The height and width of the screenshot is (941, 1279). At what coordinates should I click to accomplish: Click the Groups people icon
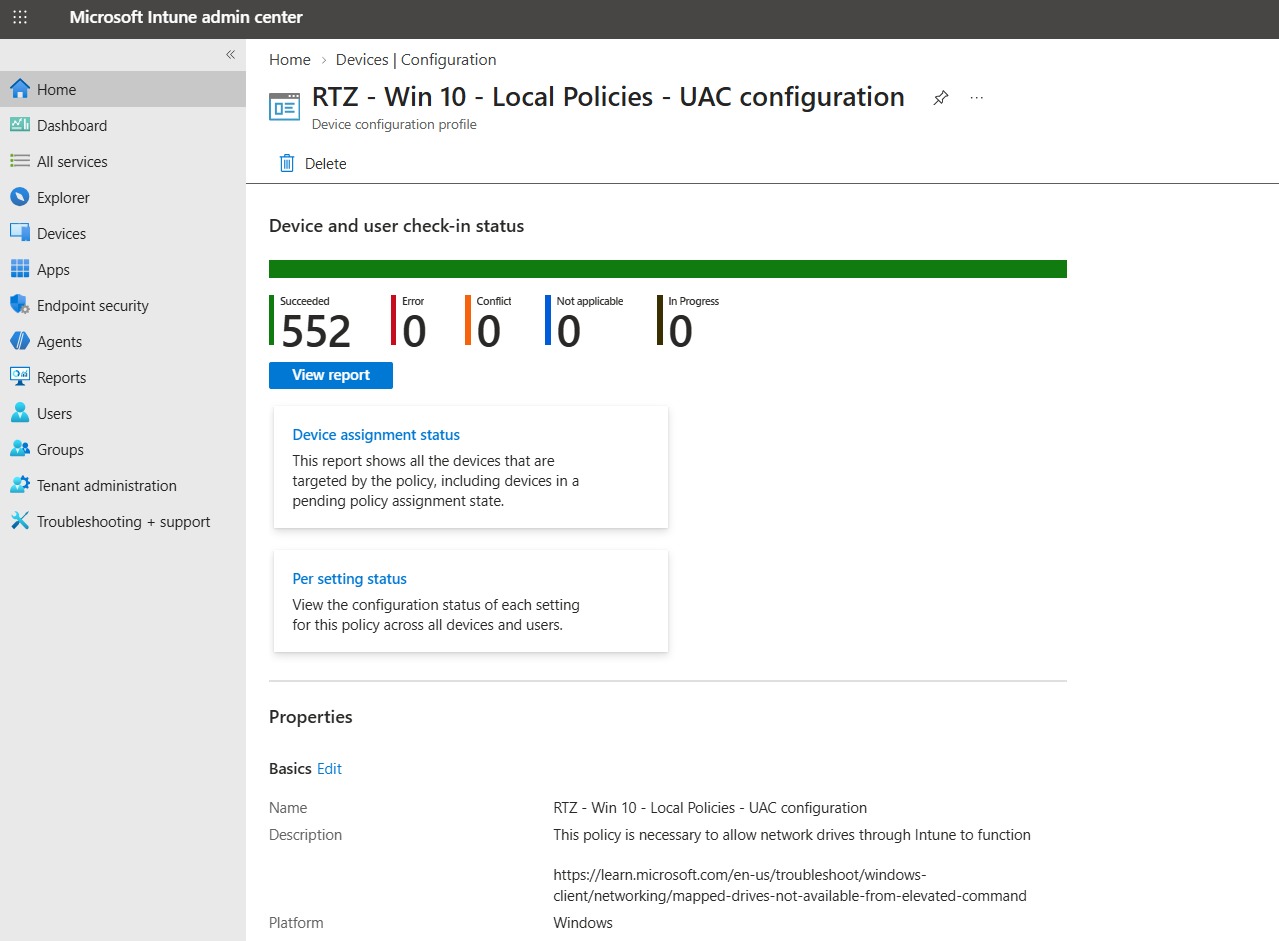tap(20, 449)
